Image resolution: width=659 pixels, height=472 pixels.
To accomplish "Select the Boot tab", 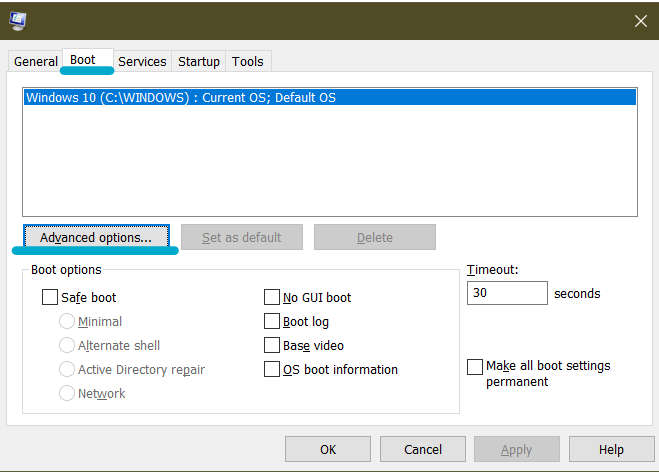I will point(87,60).
